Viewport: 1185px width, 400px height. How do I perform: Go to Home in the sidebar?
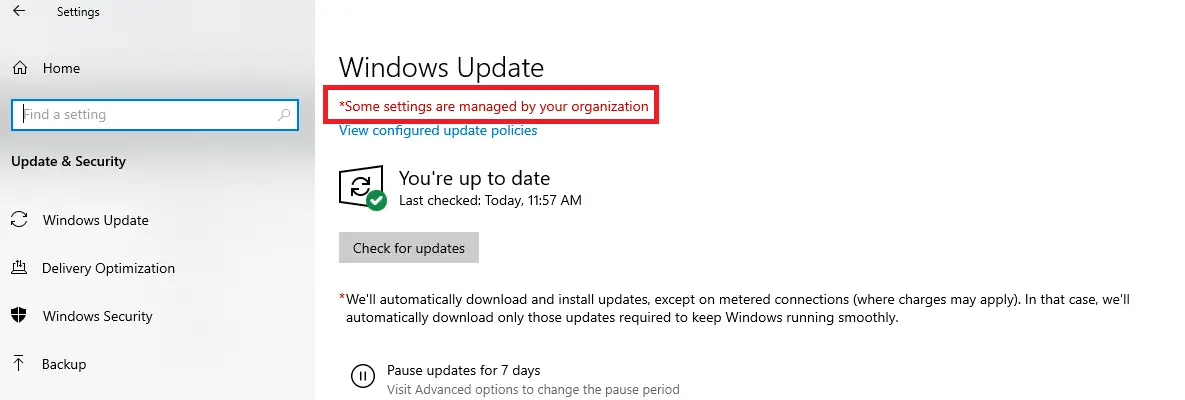(61, 68)
